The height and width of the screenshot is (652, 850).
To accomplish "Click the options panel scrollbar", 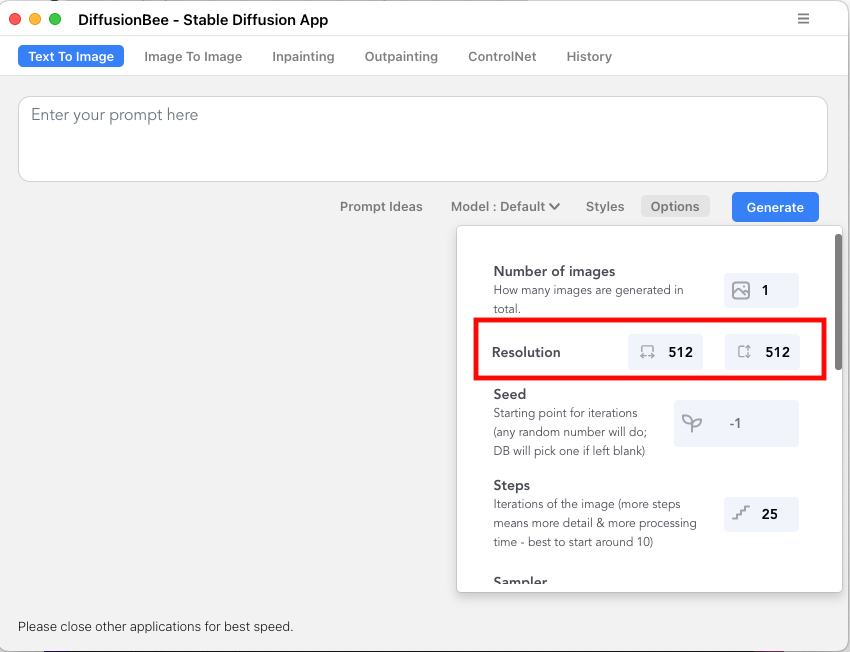I will [838, 302].
